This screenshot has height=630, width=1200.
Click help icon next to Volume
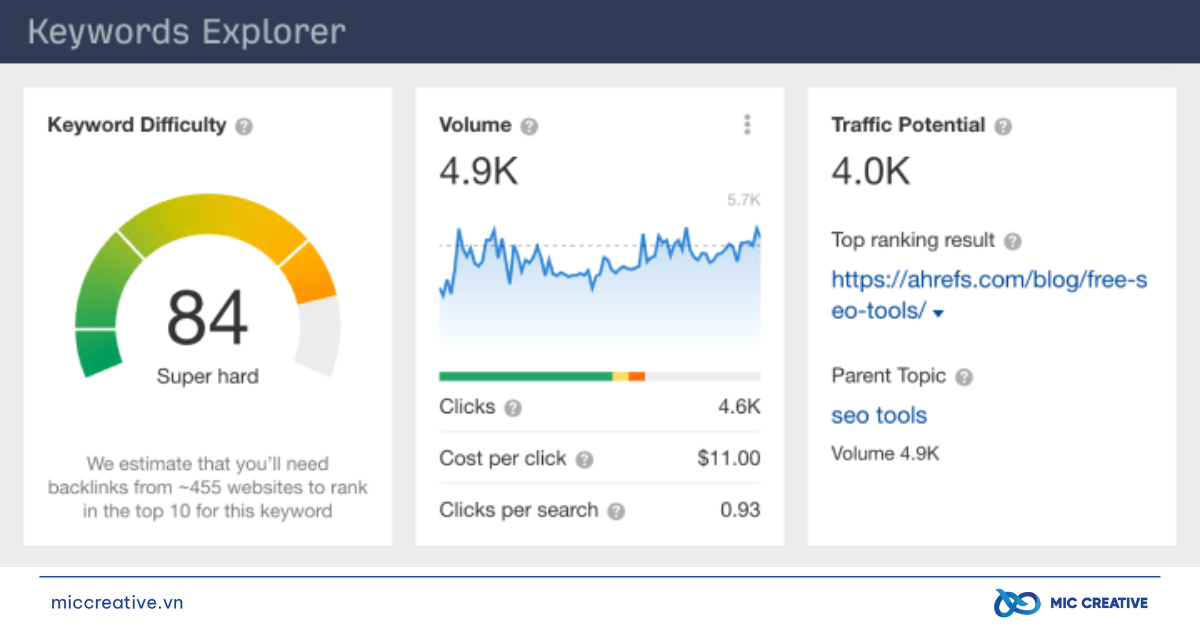coord(529,126)
